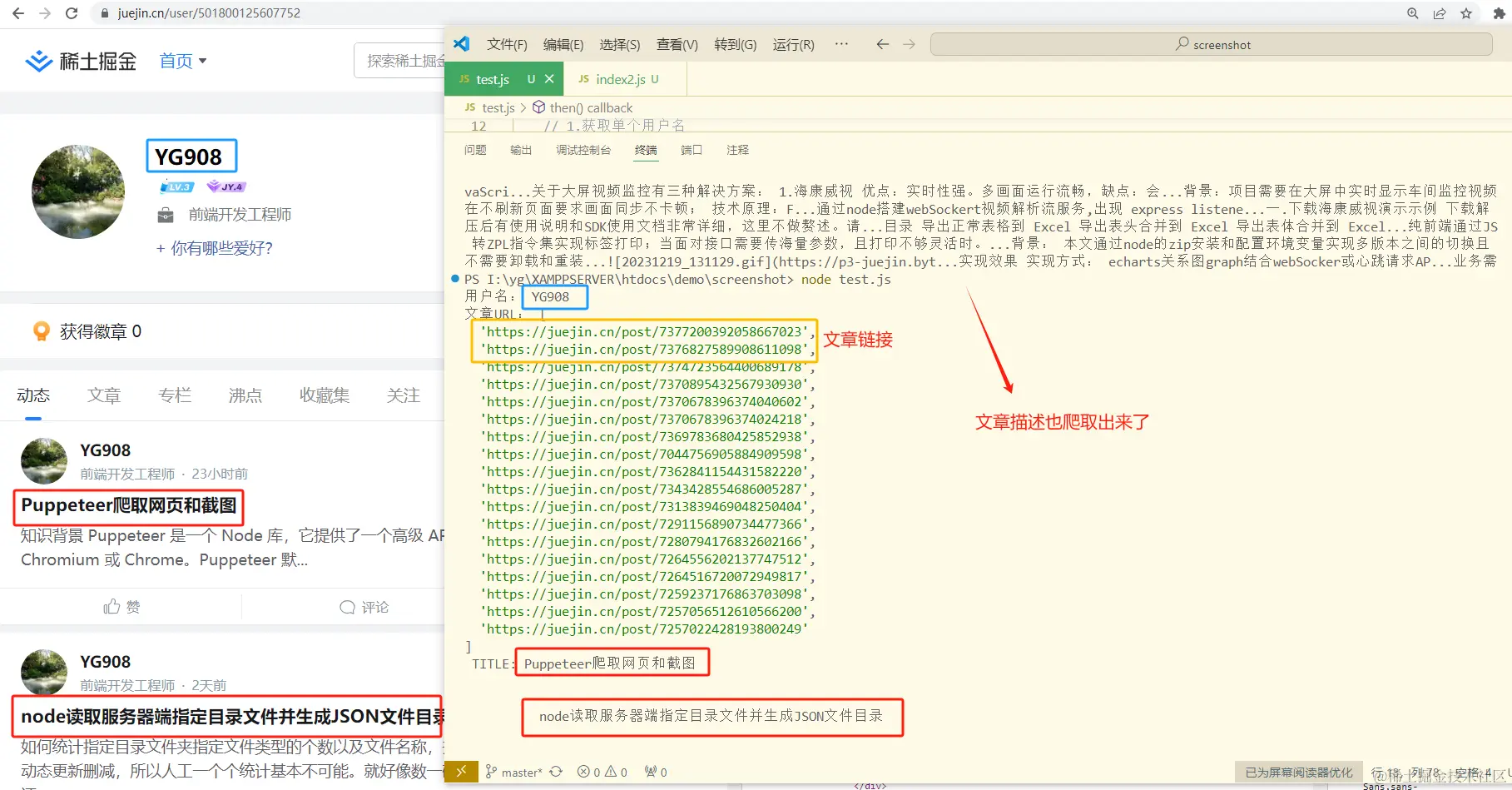Switch to the 专栏 profile tab
Image resolution: width=1512 pixels, height=790 pixels.
pyautogui.click(x=175, y=395)
